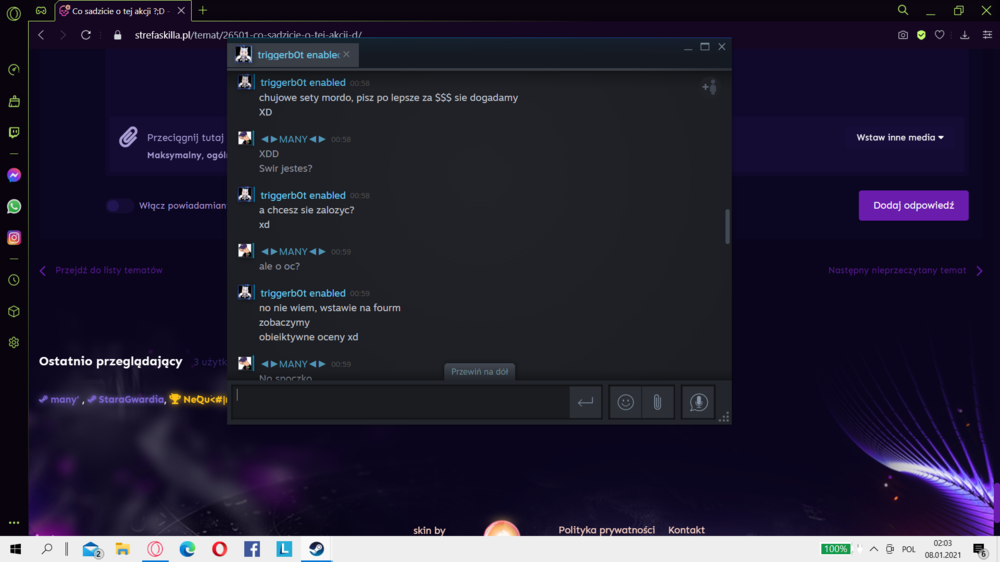The width and height of the screenshot is (1000, 562).
Task: Switch to the Co sadzicie o tej akcji tab
Action: 118,11
